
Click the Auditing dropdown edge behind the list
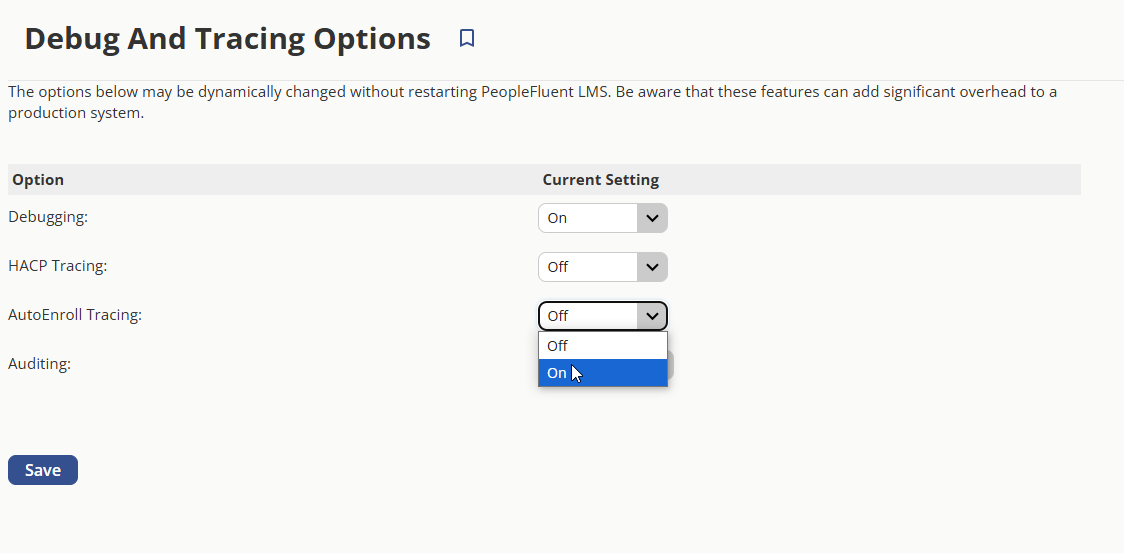pyautogui.click(x=670, y=364)
